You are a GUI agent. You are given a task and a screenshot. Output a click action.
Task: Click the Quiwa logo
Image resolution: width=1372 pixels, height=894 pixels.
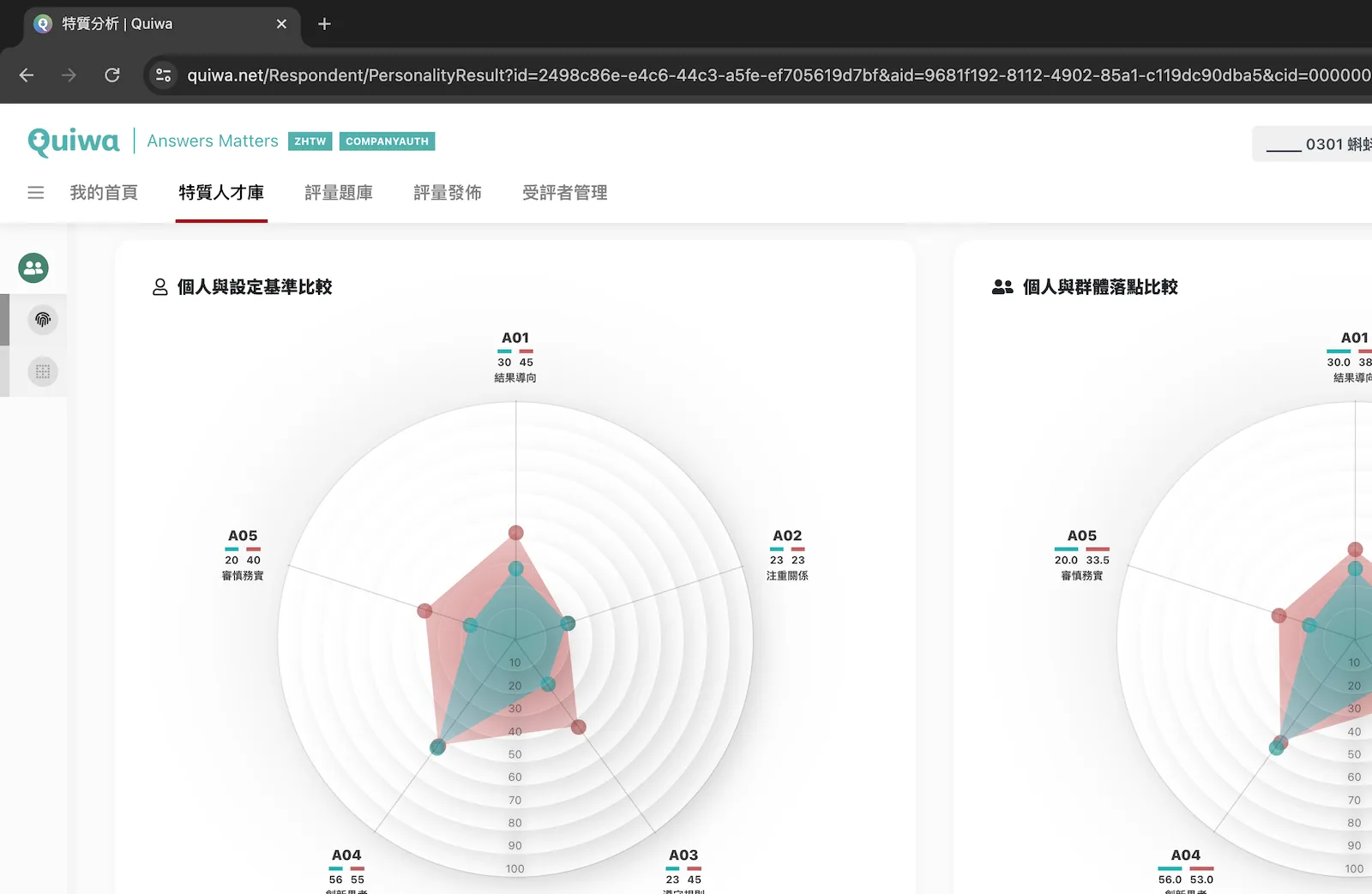[x=74, y=141]
